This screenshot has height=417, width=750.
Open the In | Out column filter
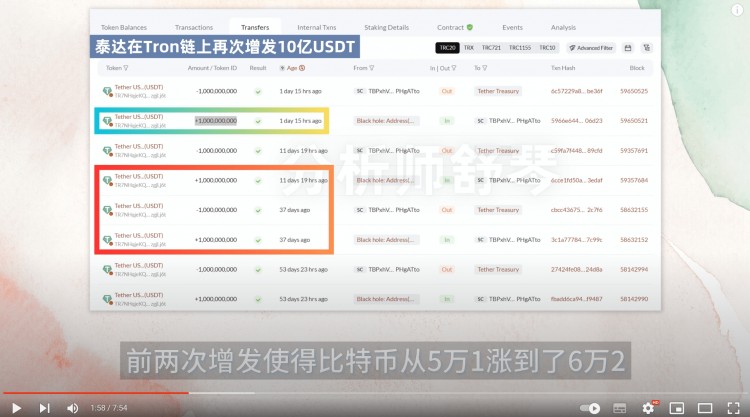(453, 68)
